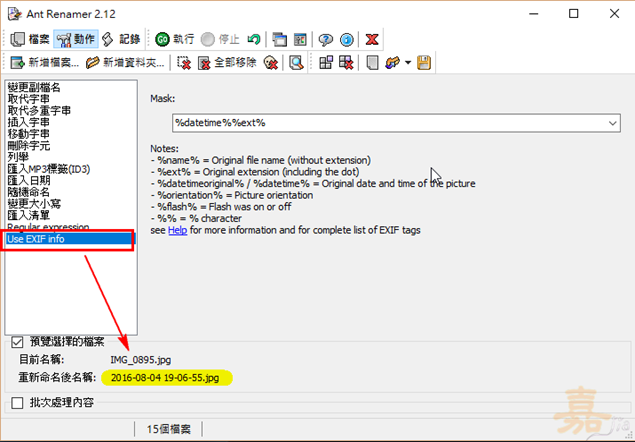Select 插入字串 action
Image resolution: width=635 pixels, height=442 pixels.
[28, 122]
